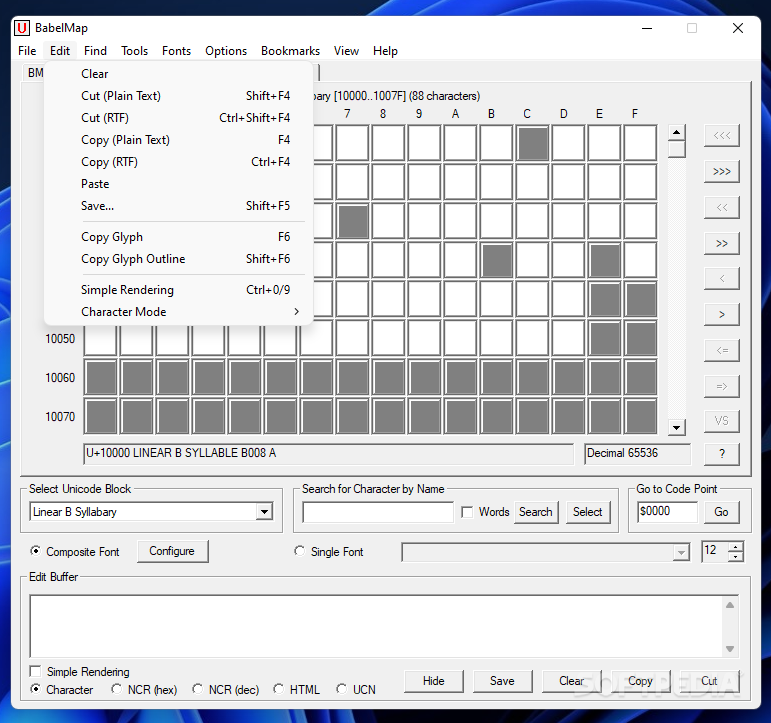Click the > next character button
The height and width of the screenshot is (723, 771).
(721, 314)
